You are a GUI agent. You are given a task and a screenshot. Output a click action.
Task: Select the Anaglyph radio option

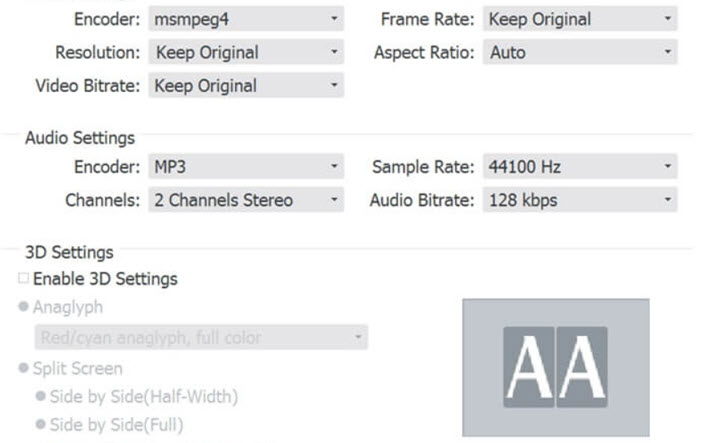[24, 307]
